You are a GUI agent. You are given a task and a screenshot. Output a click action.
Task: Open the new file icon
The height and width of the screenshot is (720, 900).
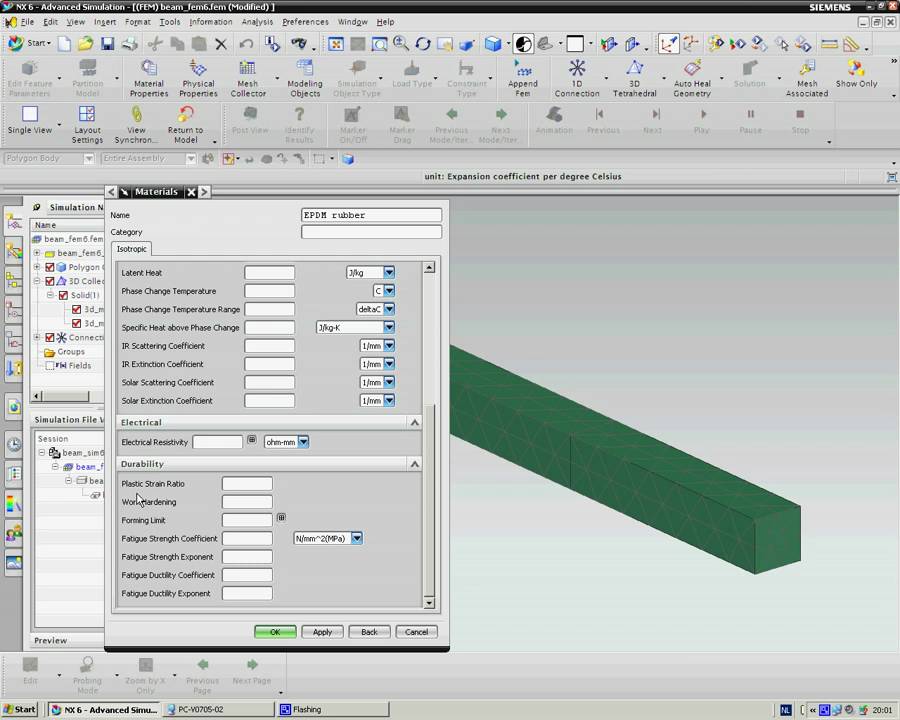(x=64, y=44)
